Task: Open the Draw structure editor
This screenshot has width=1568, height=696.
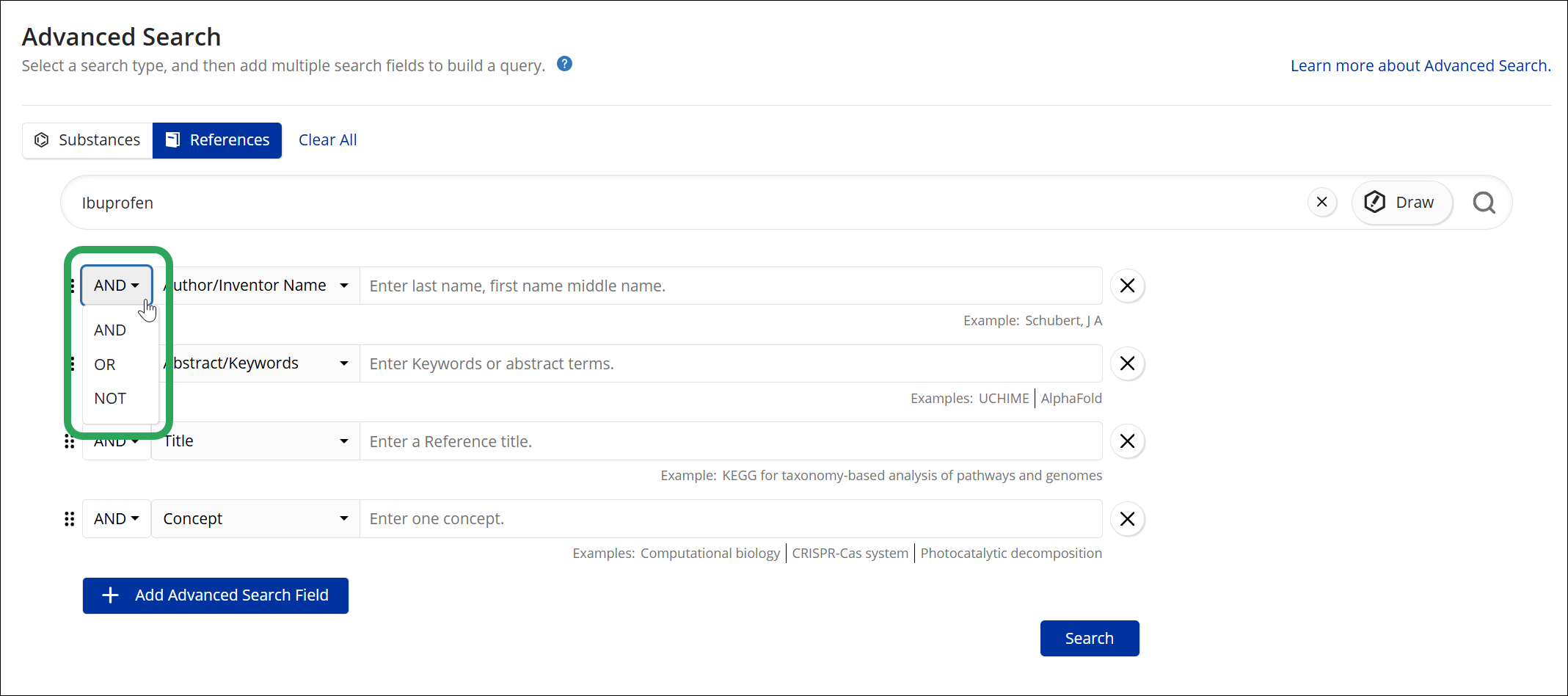Action: pos(1401,202)
